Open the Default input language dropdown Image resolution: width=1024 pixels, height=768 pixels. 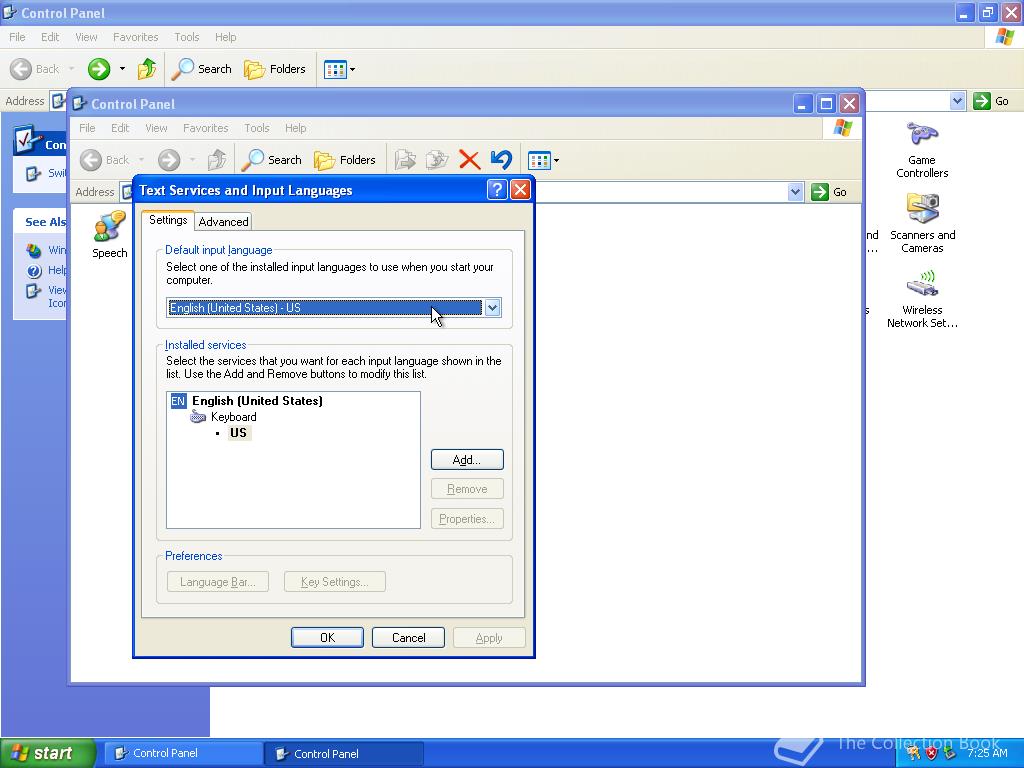point(491,307)
